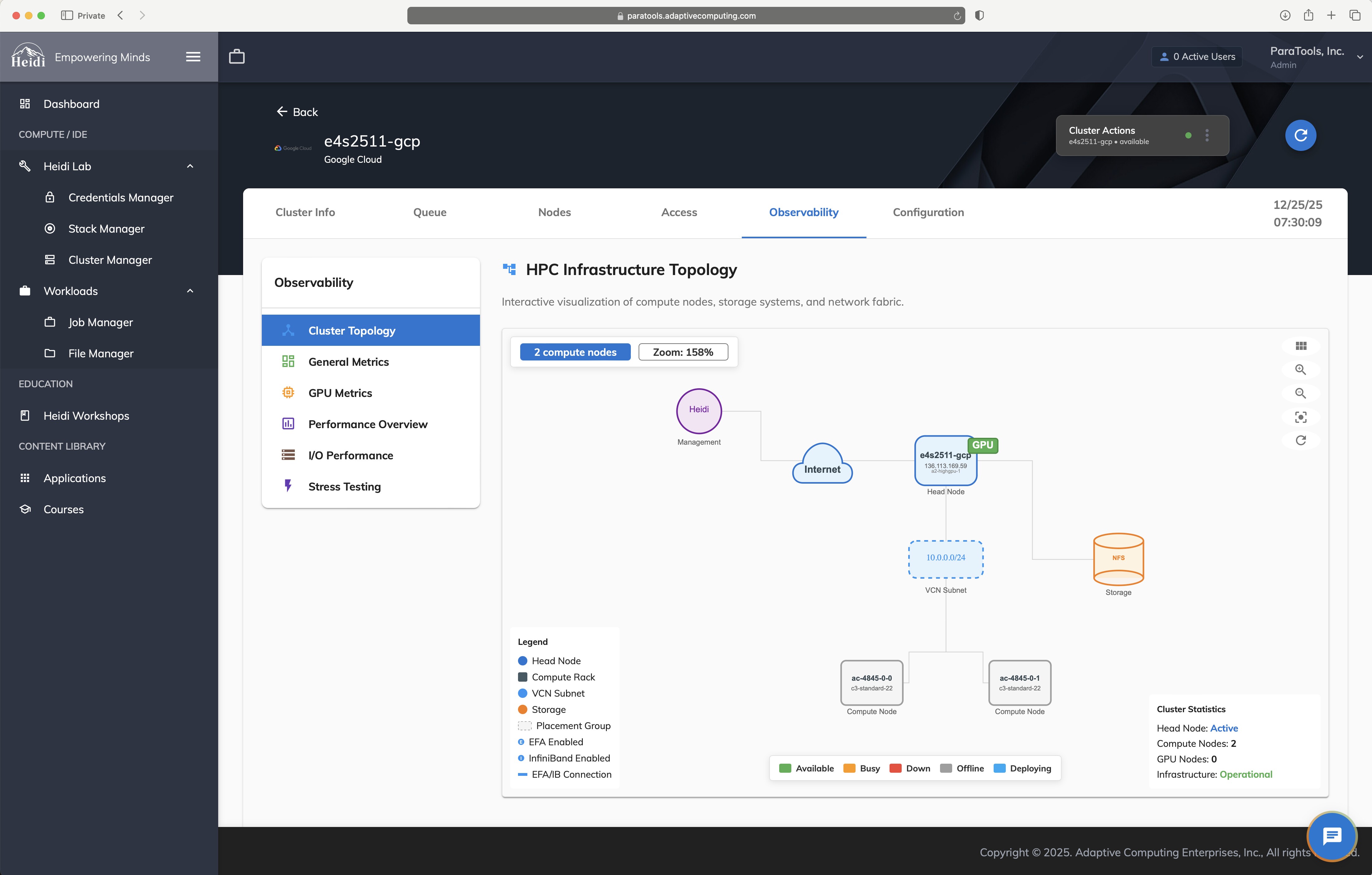Open GPU Metrics in Observability menu
Screen dimensions: 1372x875
point(340,393)
